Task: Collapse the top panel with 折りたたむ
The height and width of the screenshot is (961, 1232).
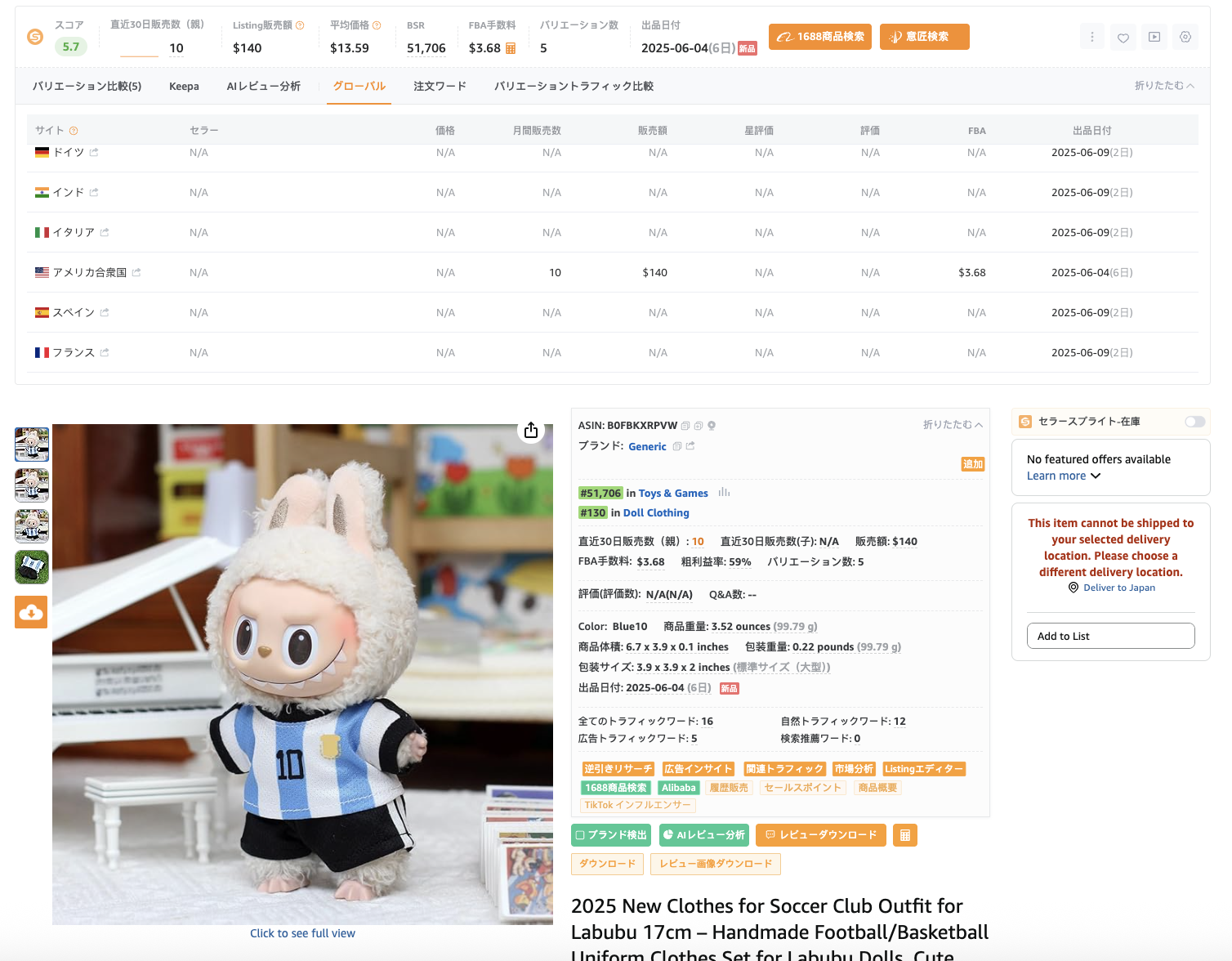Action: 1164,86
